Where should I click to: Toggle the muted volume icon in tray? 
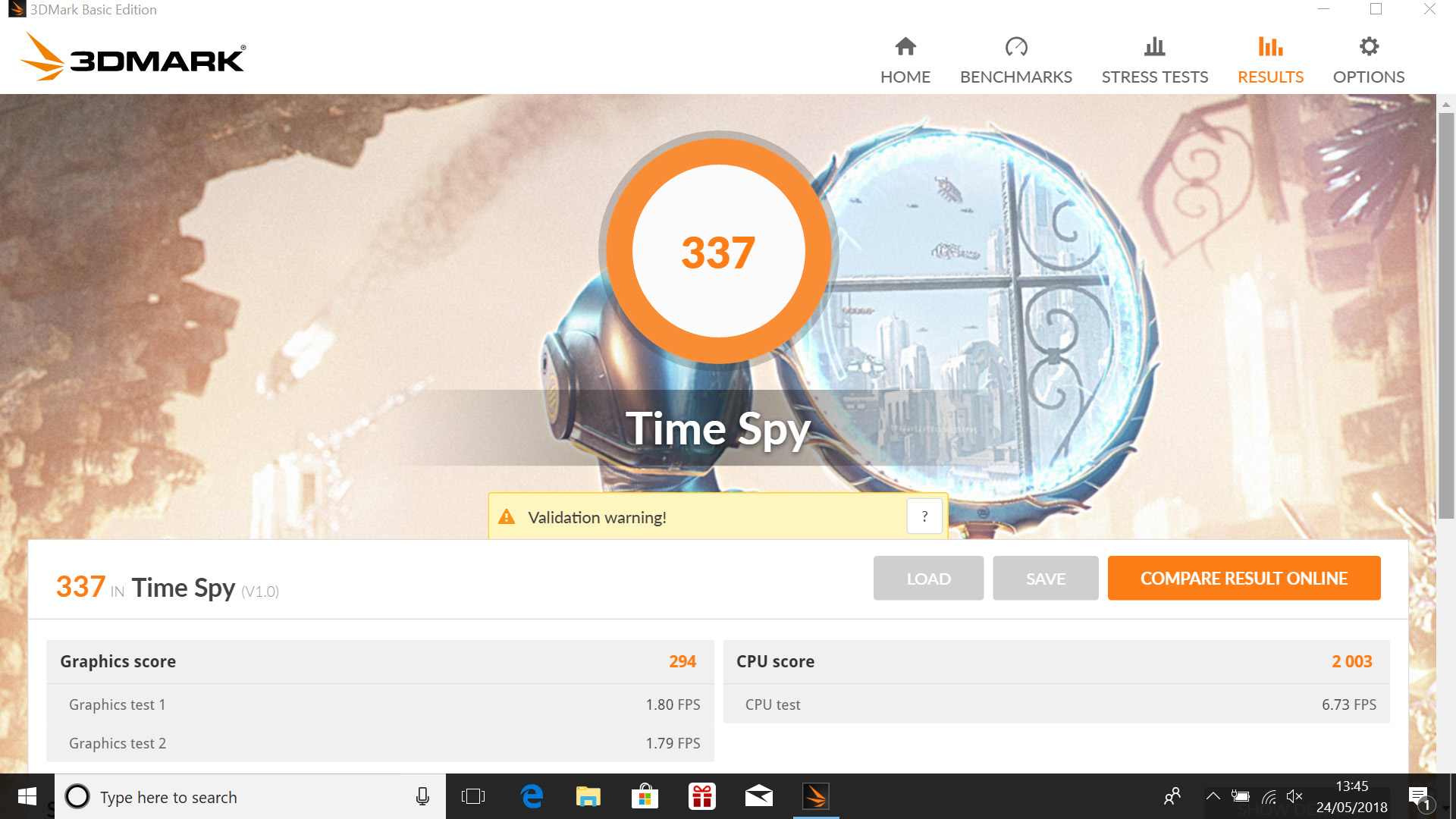(1294, 796)
